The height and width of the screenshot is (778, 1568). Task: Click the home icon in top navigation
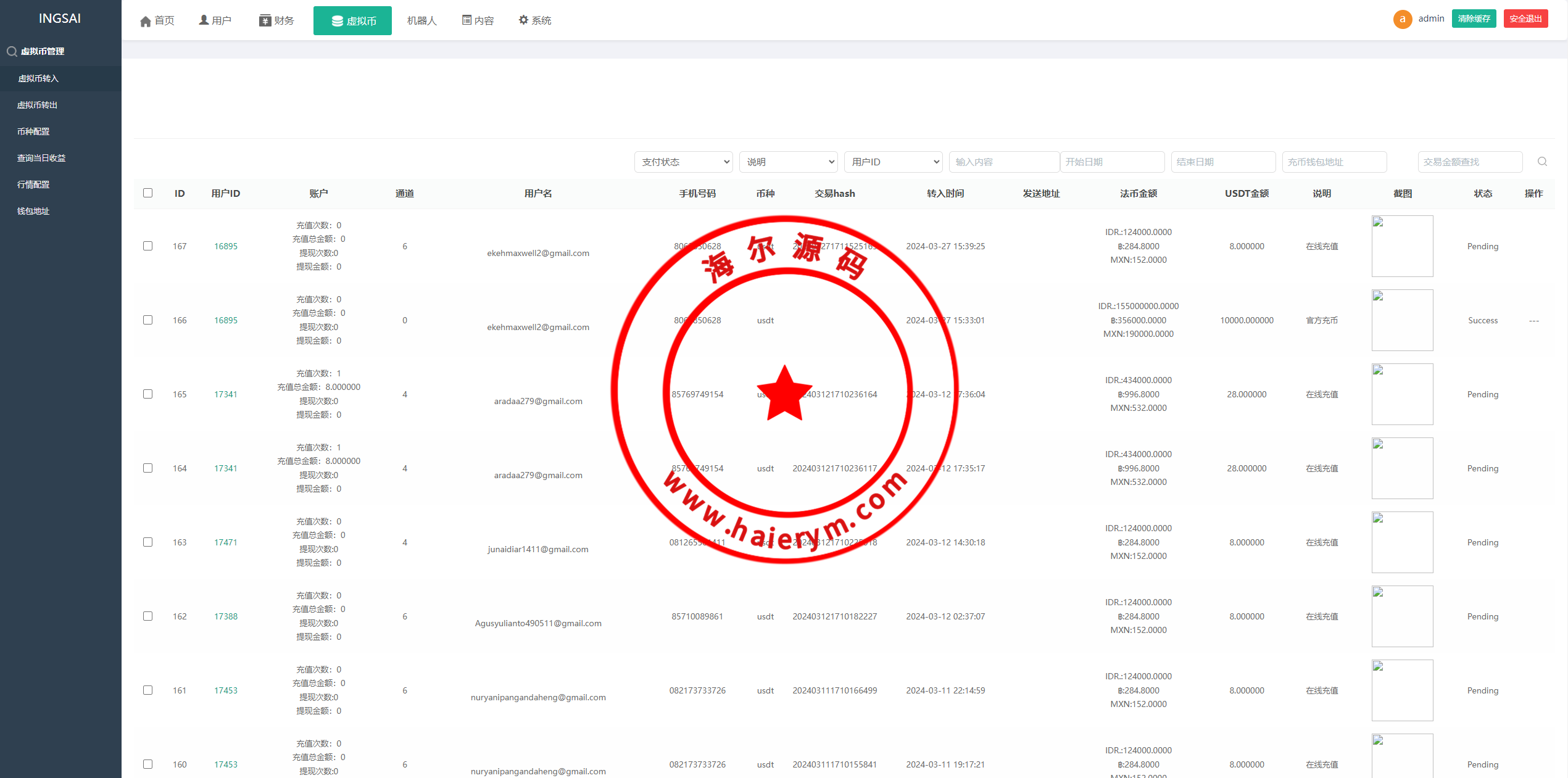(x=146, y=22)
